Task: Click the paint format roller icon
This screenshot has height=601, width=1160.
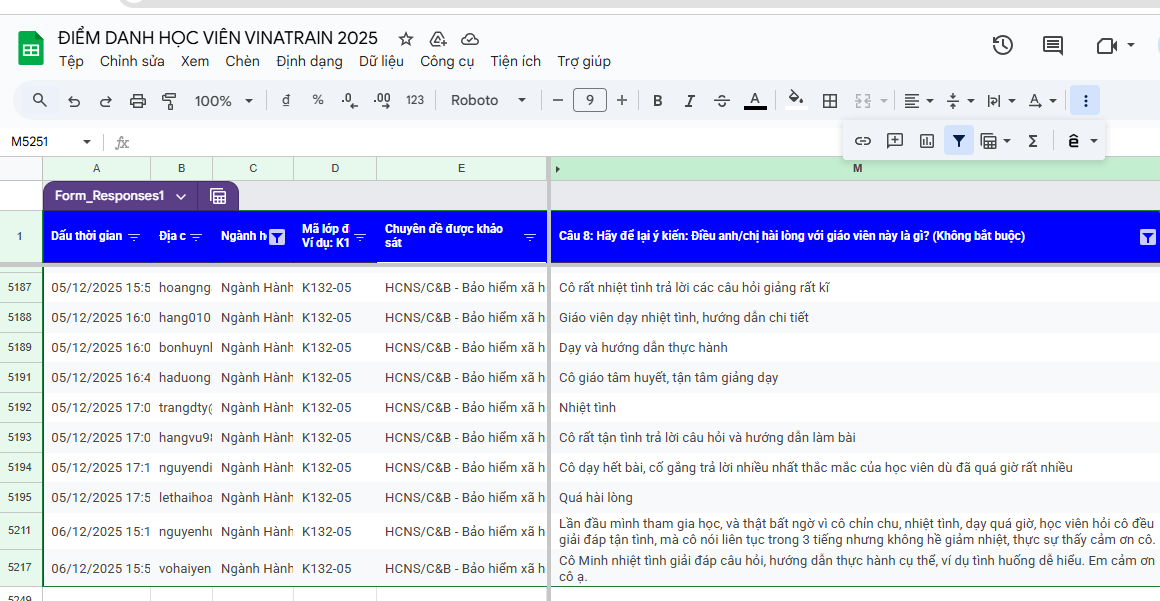Action: (169, 100)
